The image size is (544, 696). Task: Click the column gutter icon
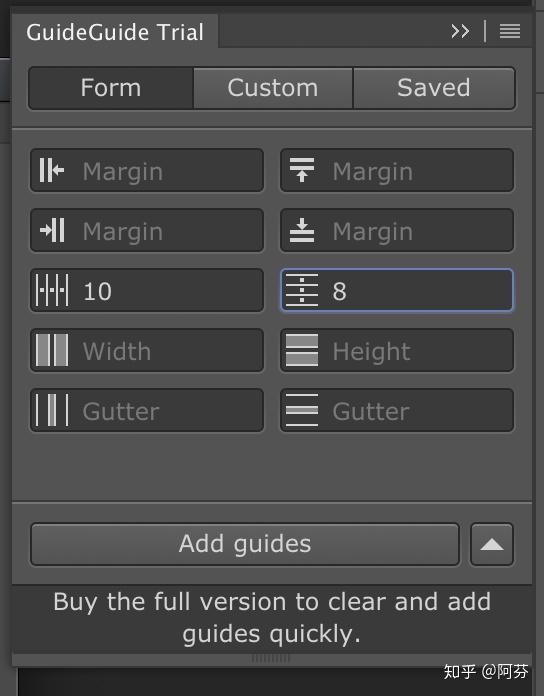pyautogui.click(x=52, y=410)
